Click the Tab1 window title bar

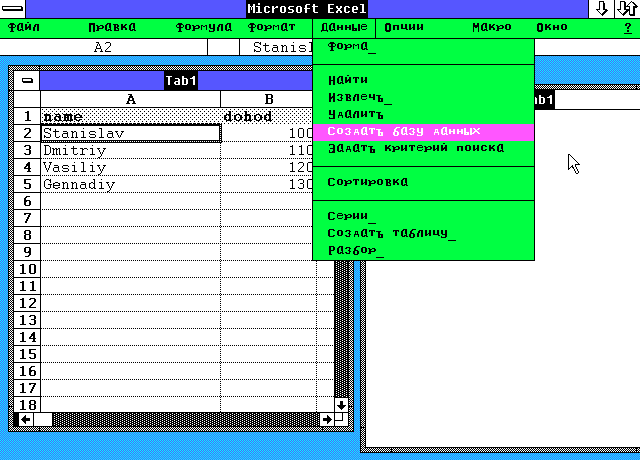pos(176,80)
